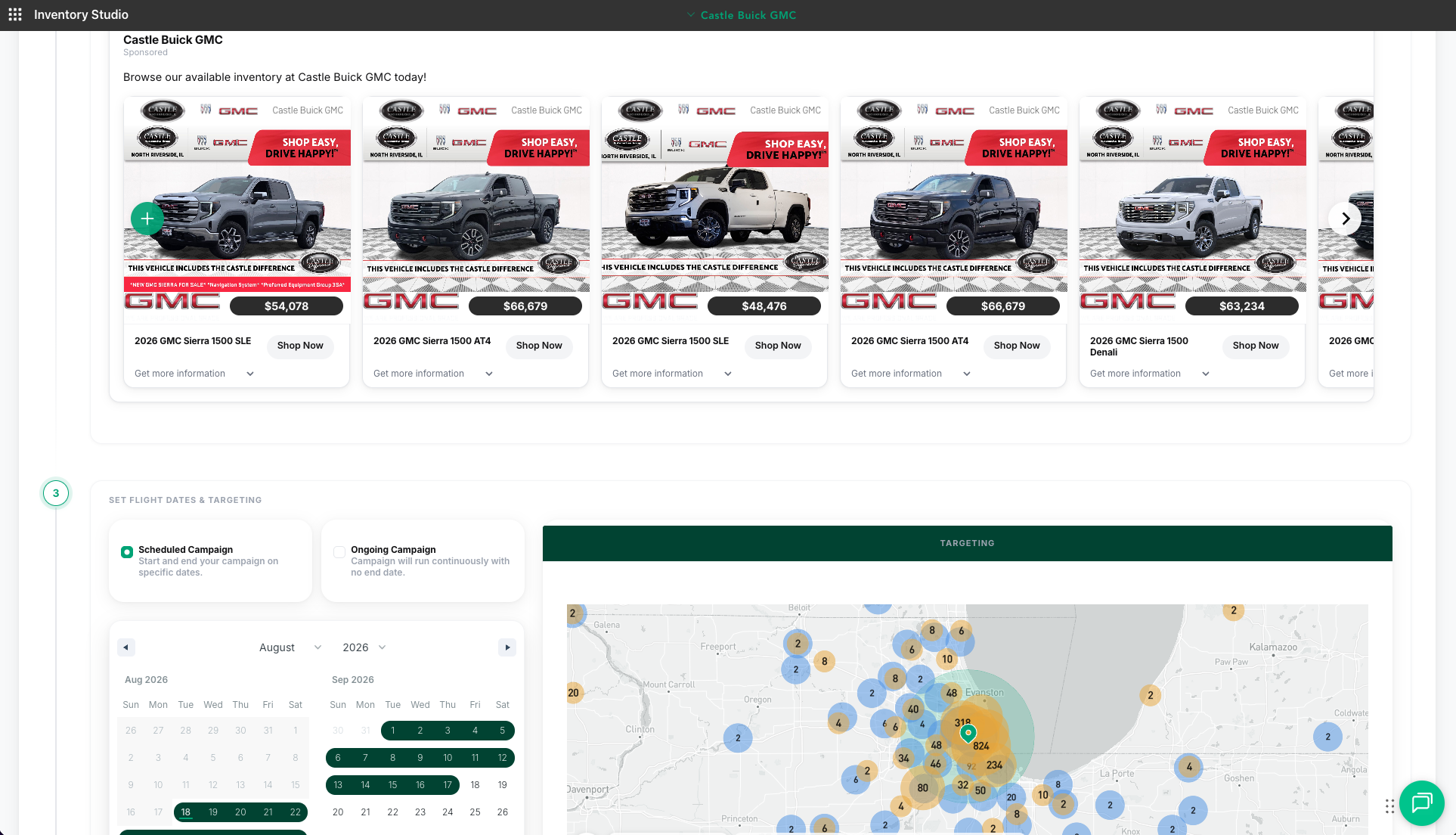Go to next month arrow in calendar
Screen dimensions: 1456x835
coord(507,647)
